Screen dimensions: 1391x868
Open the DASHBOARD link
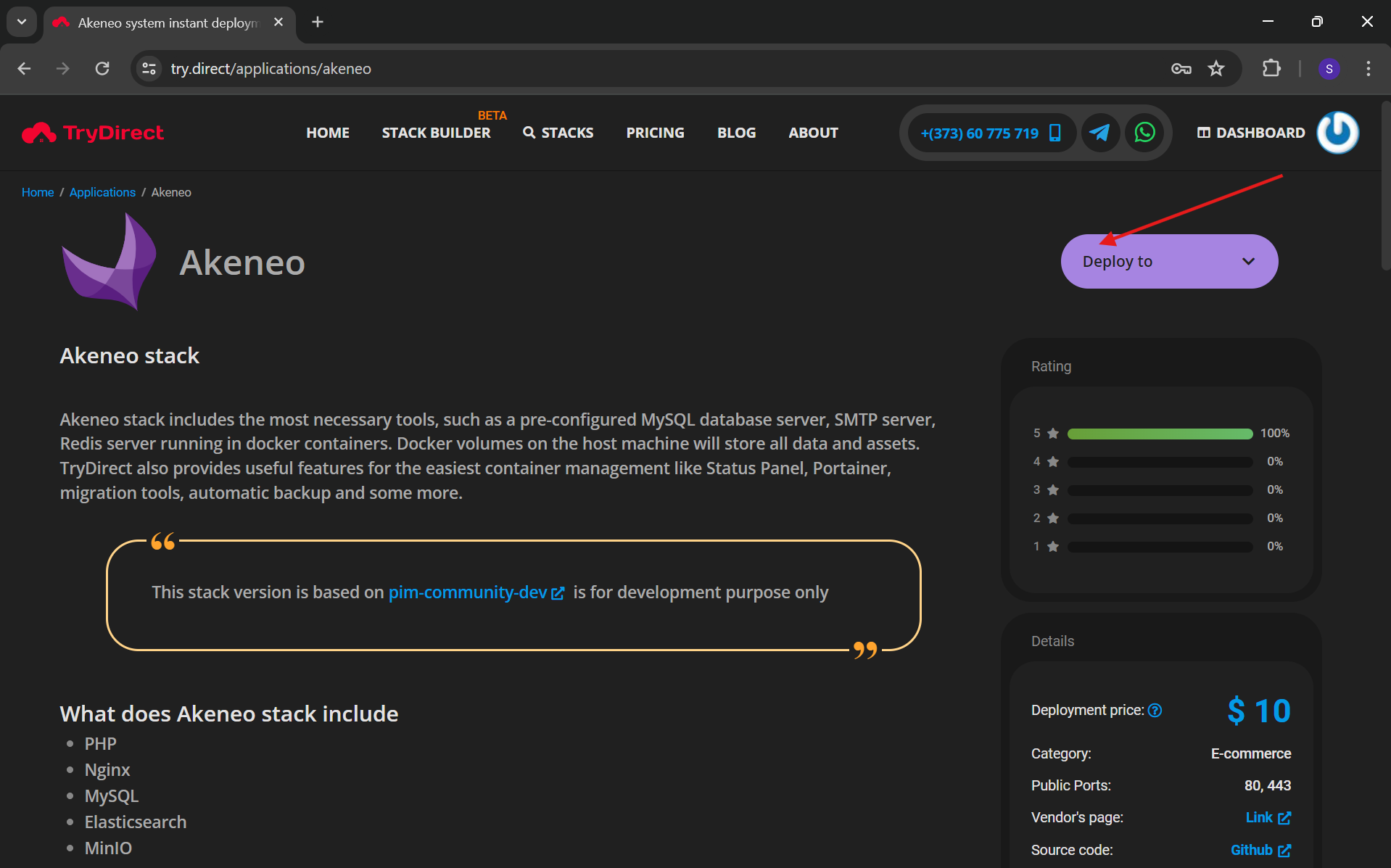1251,133
